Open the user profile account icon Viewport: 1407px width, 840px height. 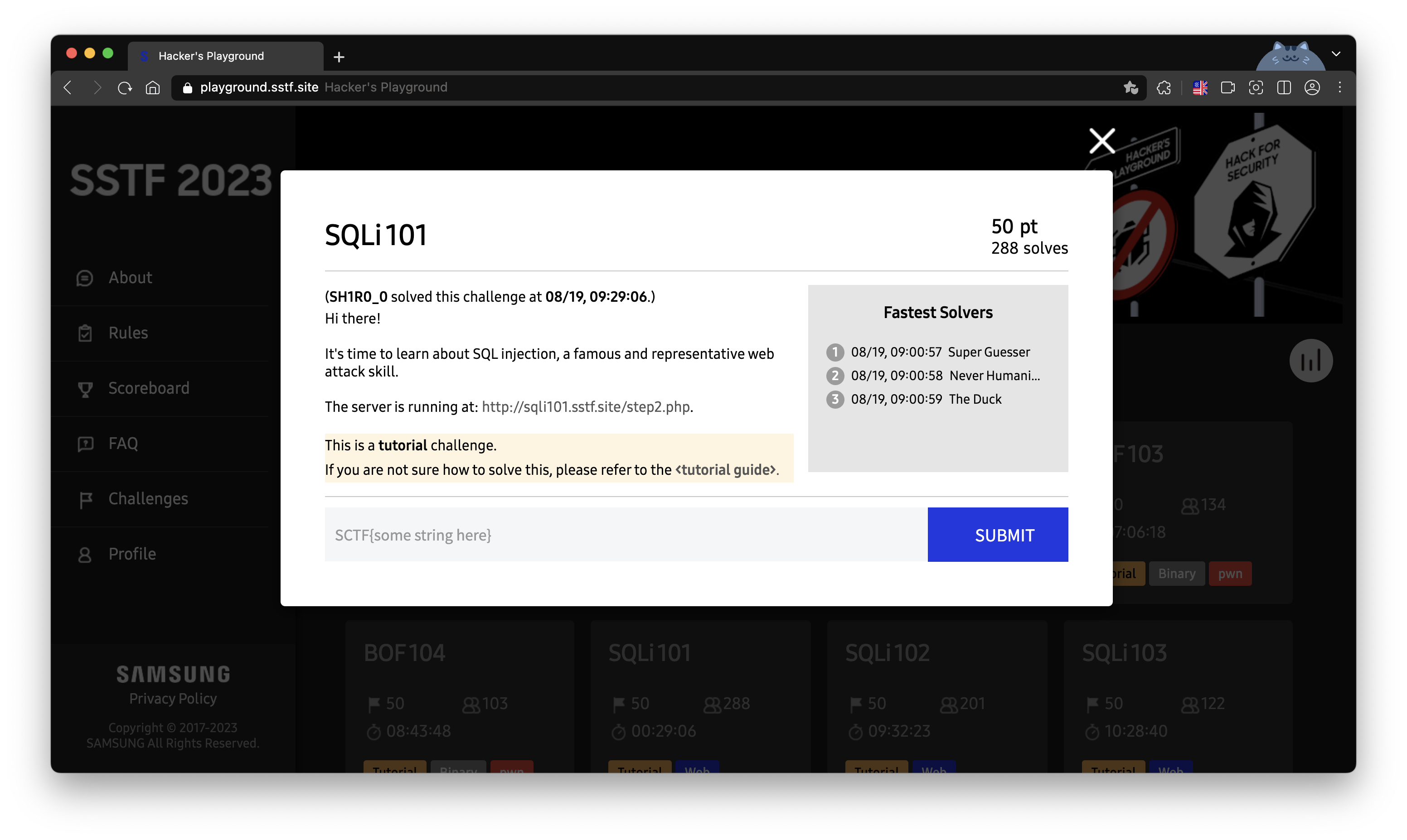1312,88
